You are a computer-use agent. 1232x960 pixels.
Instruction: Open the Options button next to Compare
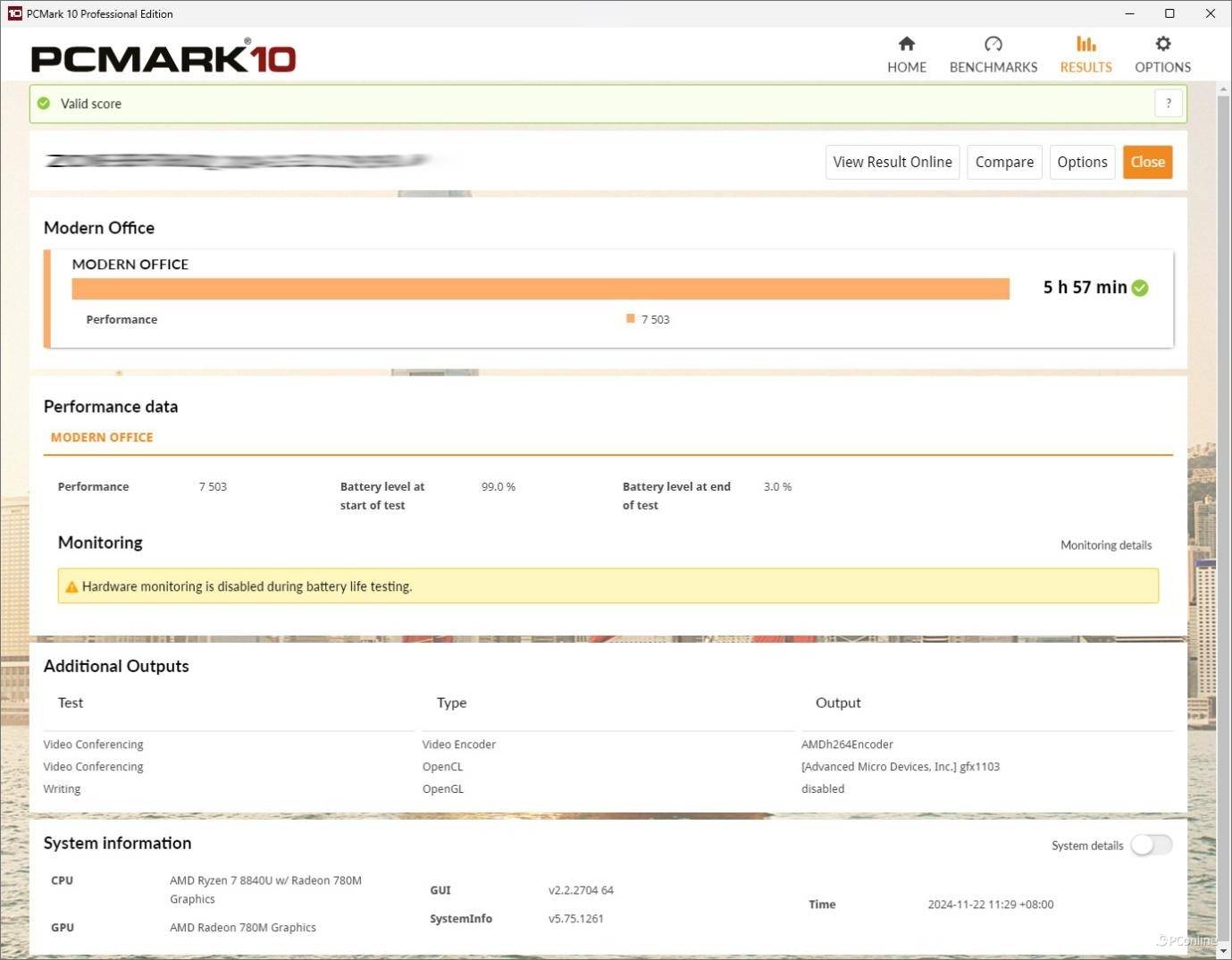[1081, 162]
